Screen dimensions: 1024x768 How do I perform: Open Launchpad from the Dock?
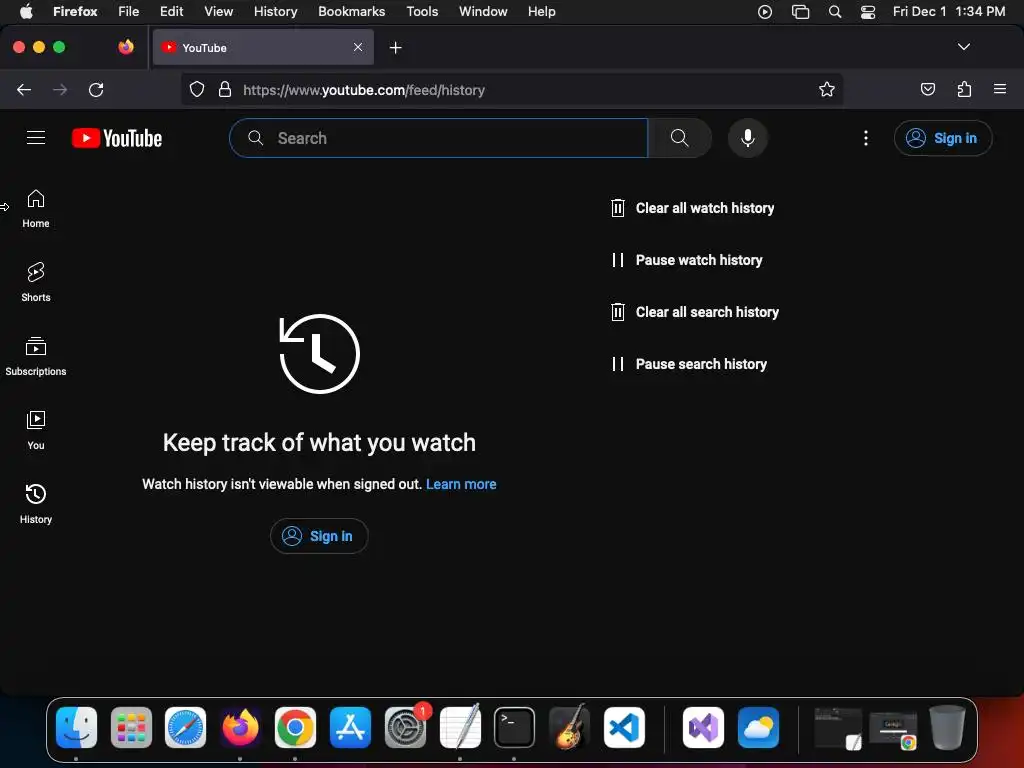(131, 728)
